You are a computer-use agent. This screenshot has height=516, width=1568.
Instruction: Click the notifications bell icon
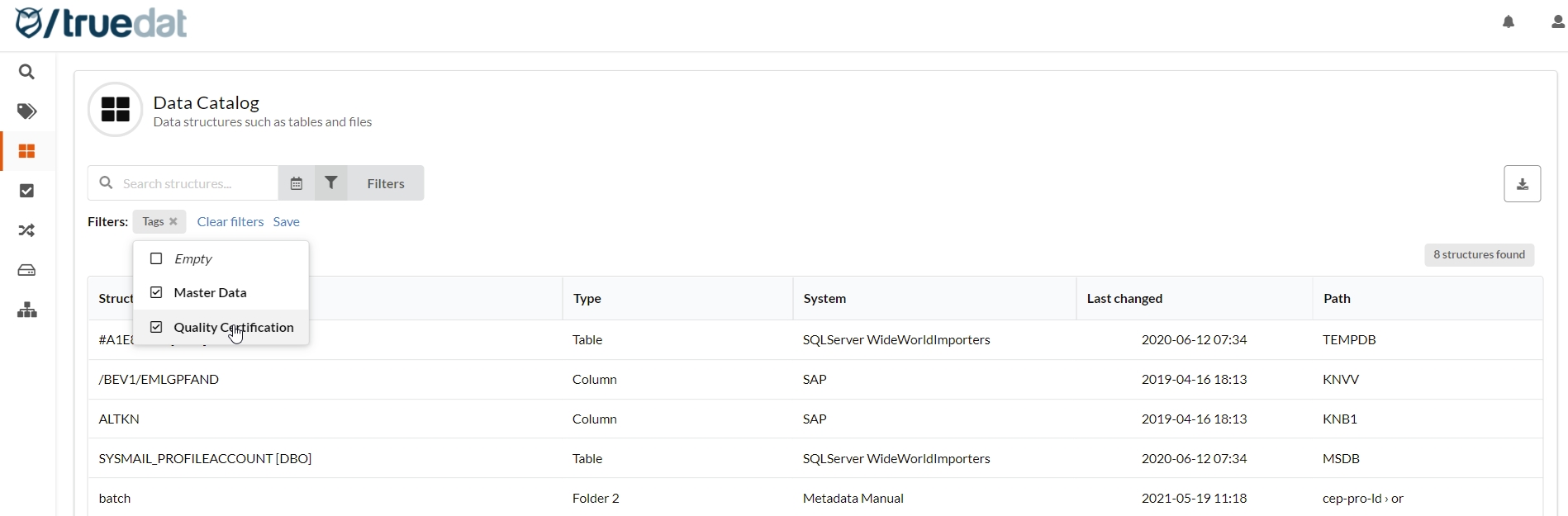[1509, 22]
